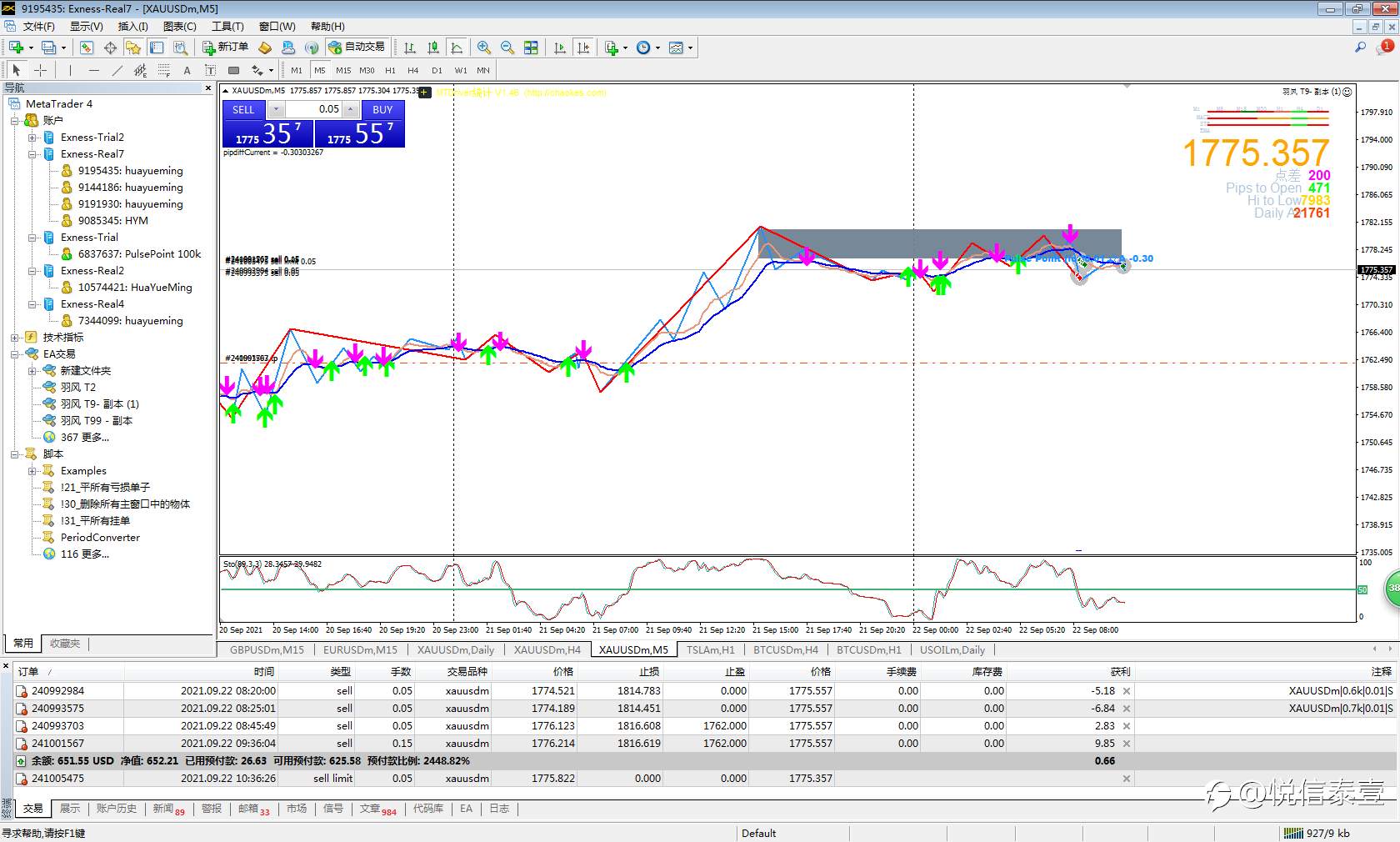Screen dimensions: 1400x842
Task: Click the SELL one-click trading button
Action: tap(243, 109)
